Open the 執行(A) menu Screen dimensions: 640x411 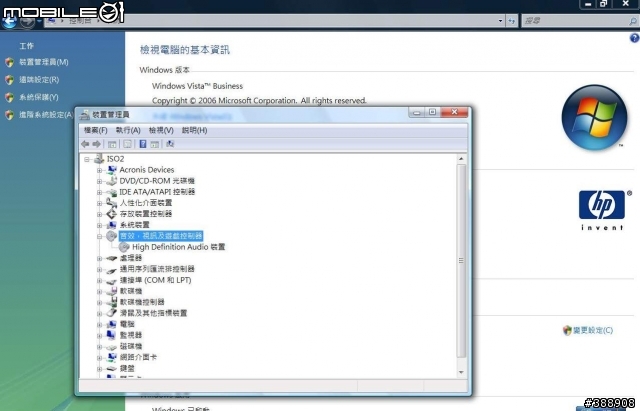[128, 130]
